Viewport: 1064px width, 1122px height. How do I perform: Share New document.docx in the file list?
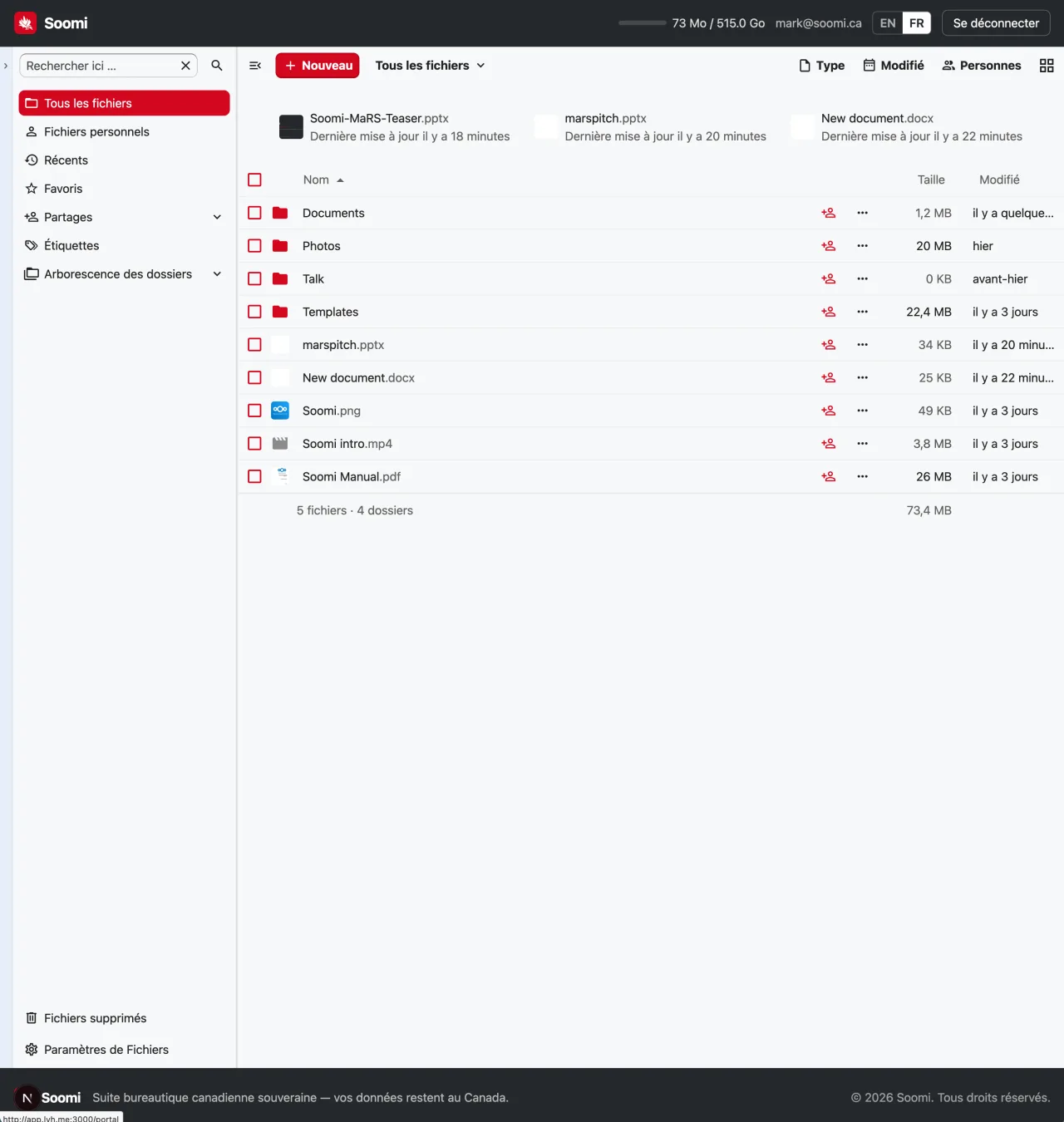829,378
